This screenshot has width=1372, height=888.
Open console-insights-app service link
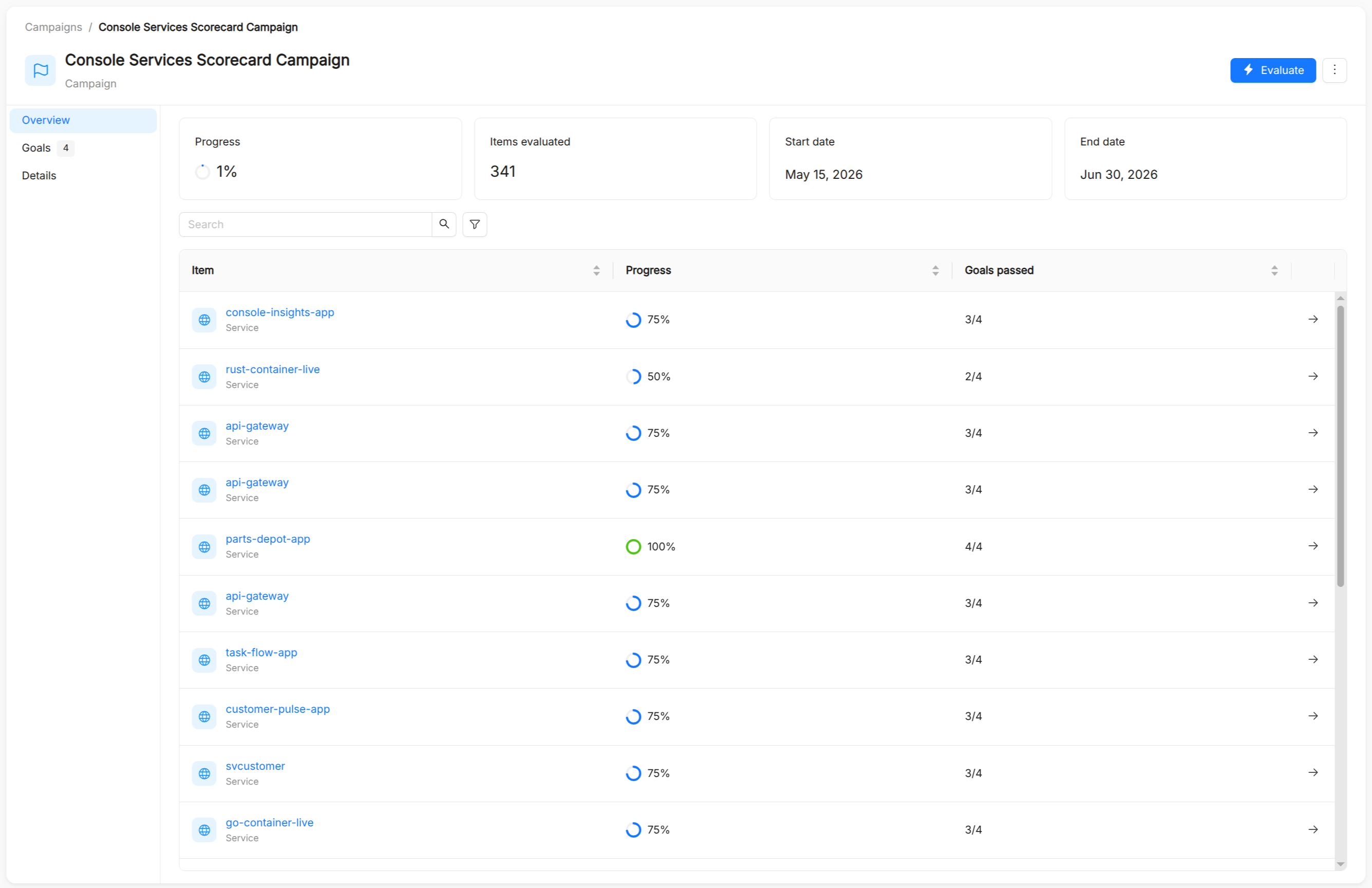pyautogui.click(x=280, y=312)
